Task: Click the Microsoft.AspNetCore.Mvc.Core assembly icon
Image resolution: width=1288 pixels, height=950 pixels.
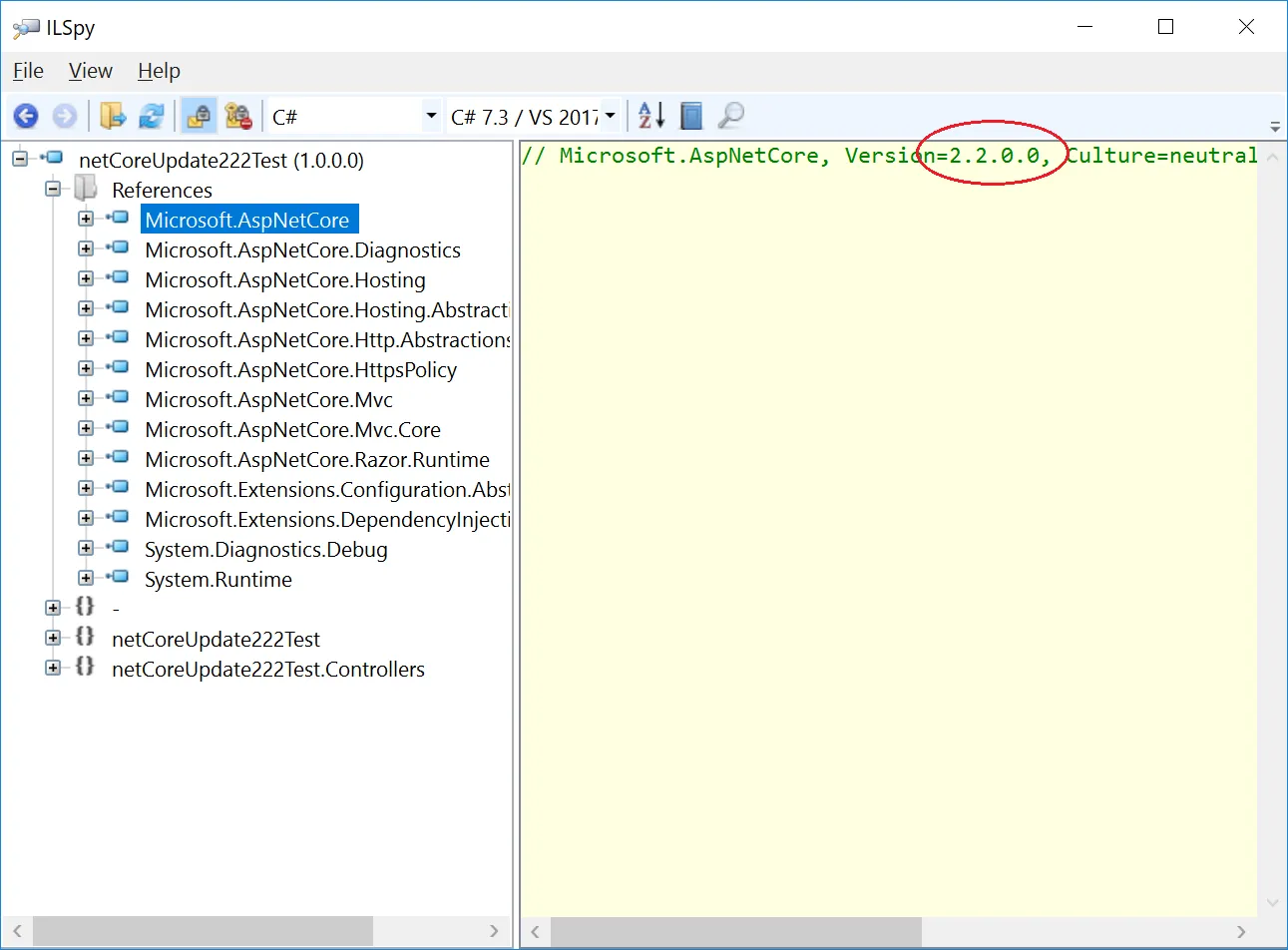Action: point(118,427)
